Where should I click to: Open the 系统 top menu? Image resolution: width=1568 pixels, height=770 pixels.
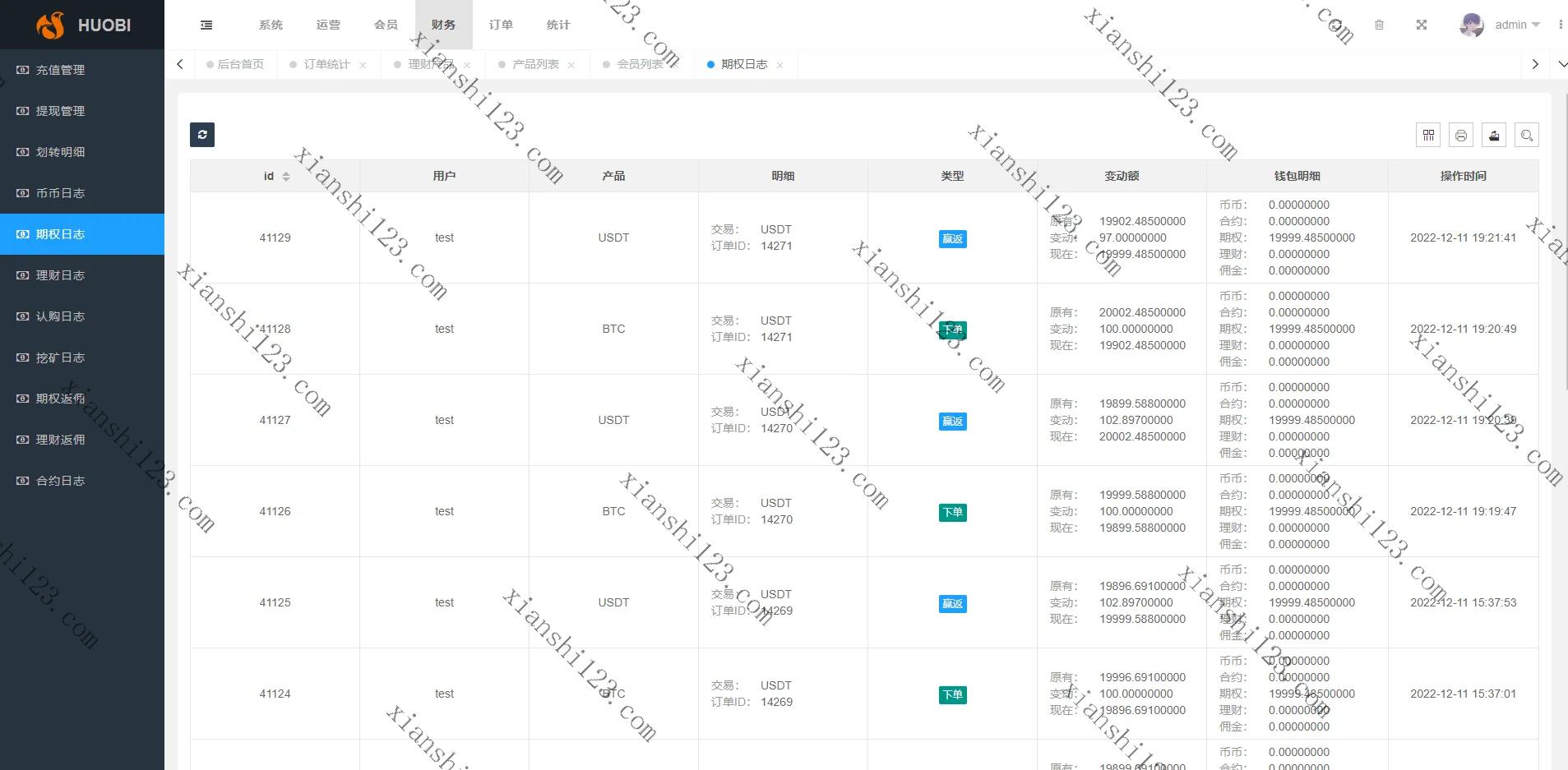pyautogui.click(x=271, y=25)
